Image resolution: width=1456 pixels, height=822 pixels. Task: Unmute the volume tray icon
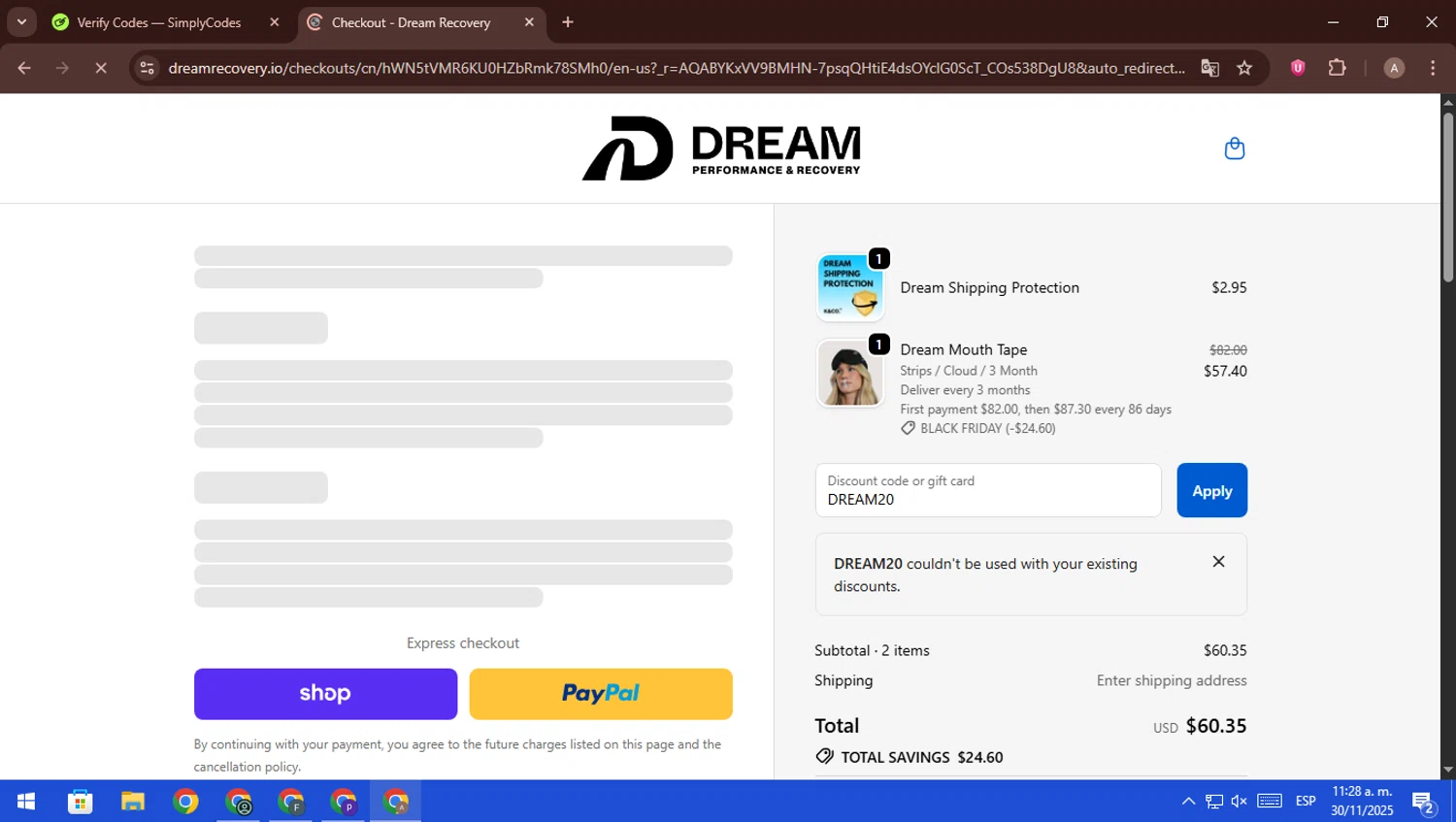point(1240,802)
